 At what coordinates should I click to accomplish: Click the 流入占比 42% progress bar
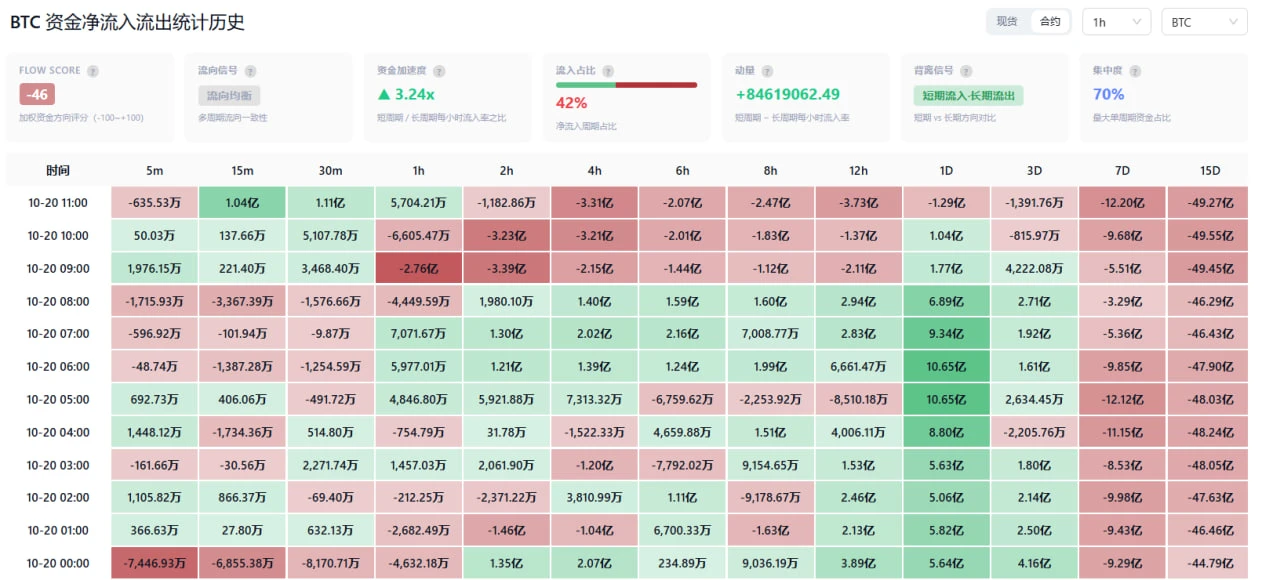626,85
